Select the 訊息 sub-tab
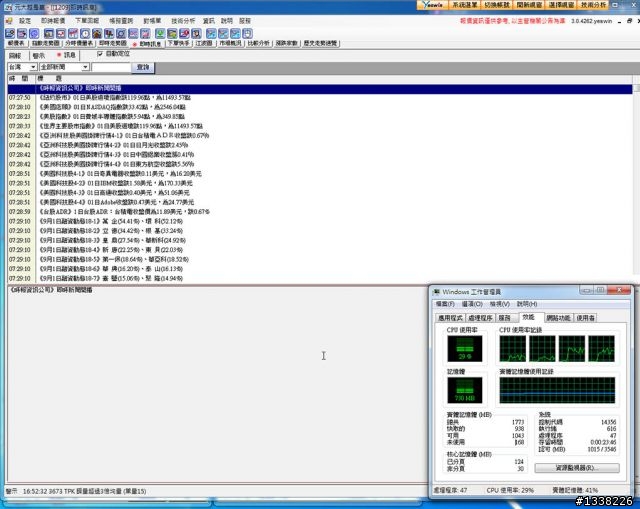The image size is (640, 509). pos(67,55)
